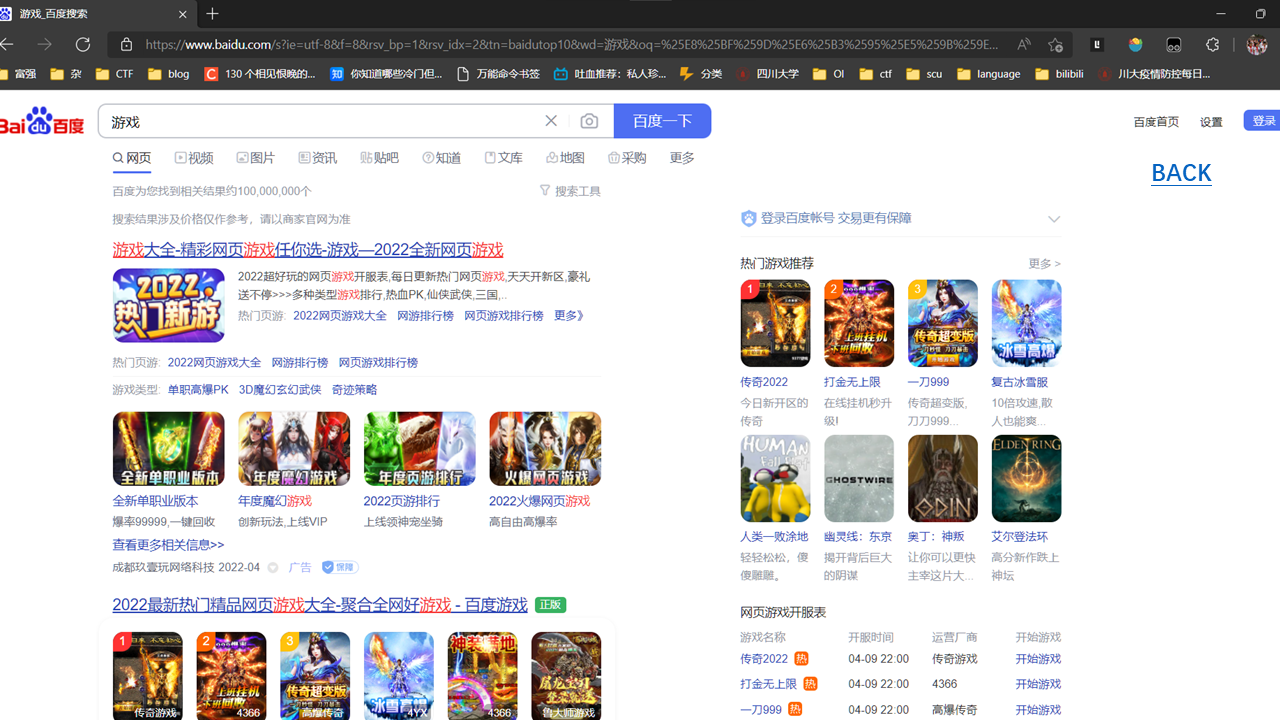Add page to favorites star icon
1280x720 pixels.
click(x=1055, y=44)
